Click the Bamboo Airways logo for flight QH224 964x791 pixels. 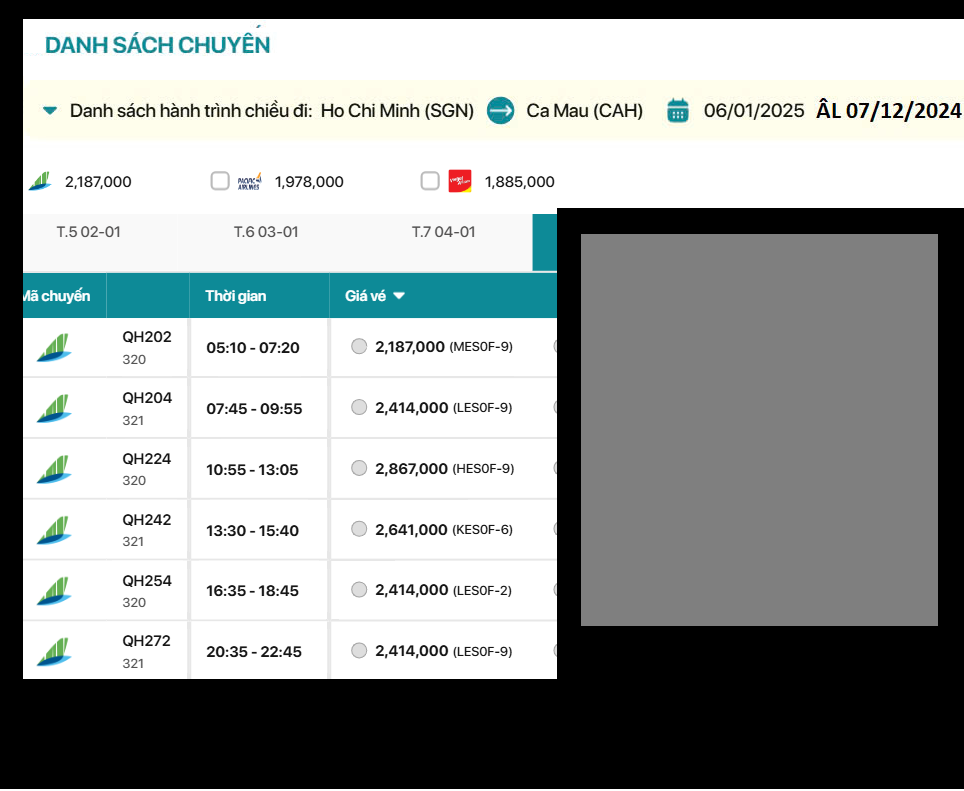(x=54, y=469)
